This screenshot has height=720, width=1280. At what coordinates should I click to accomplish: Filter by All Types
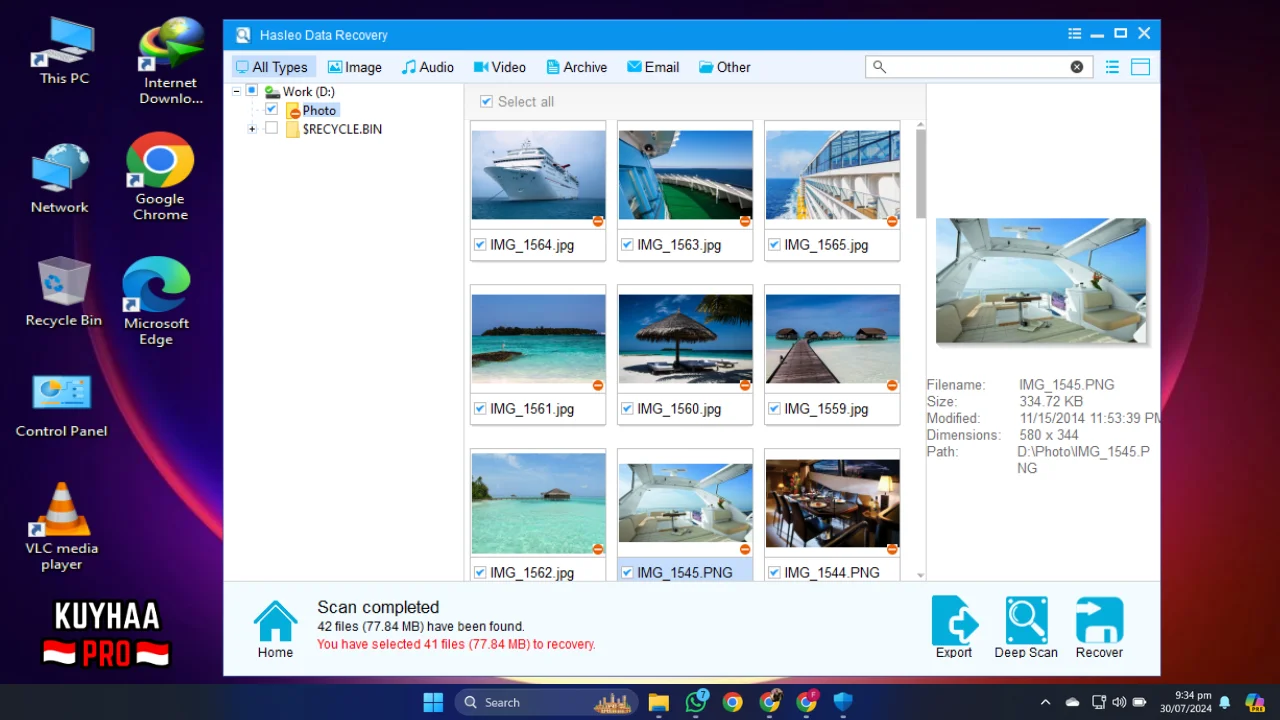[x=273, y=67]
